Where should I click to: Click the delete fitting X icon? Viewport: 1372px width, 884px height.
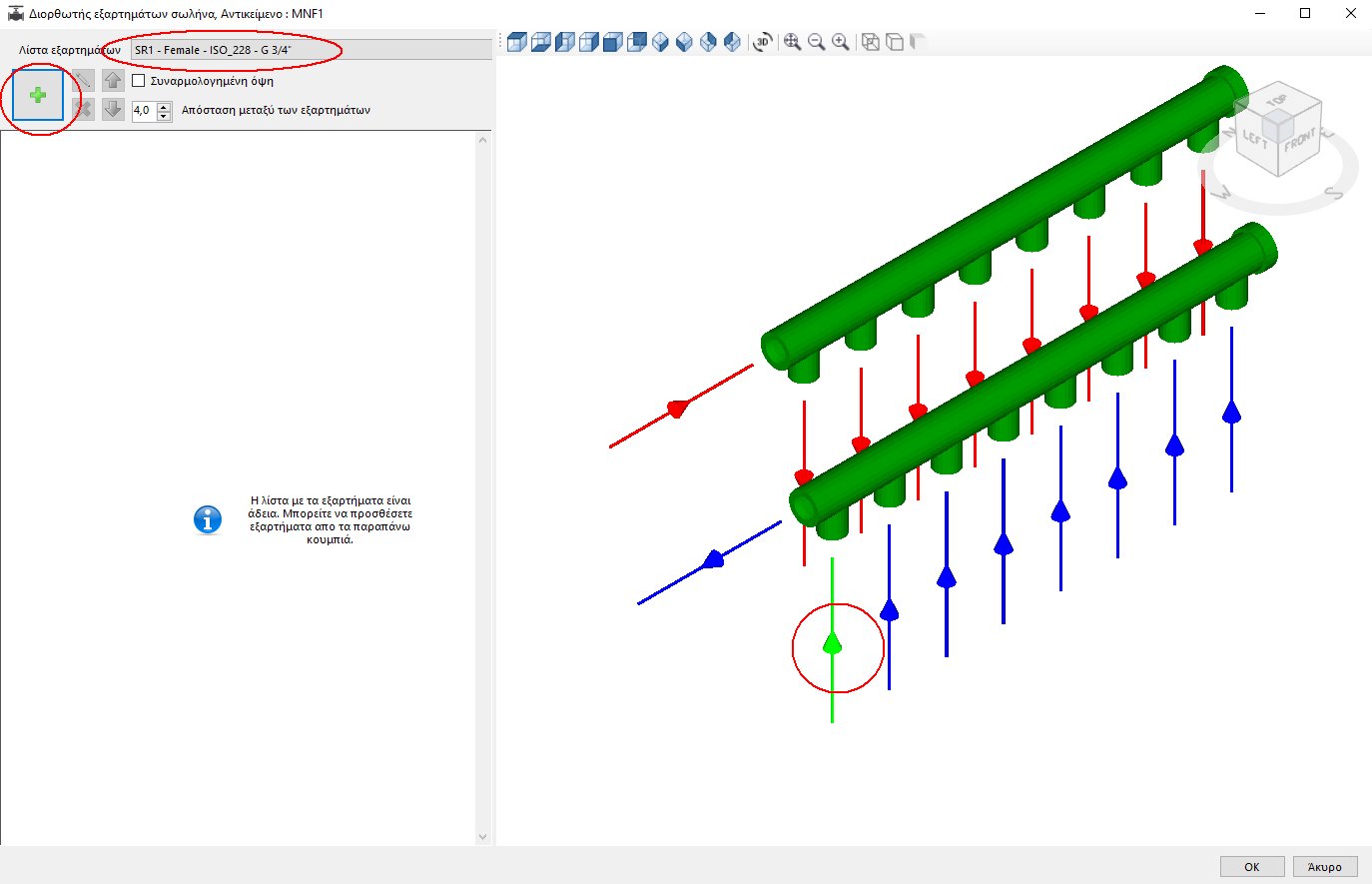click(x=82, y=109)
